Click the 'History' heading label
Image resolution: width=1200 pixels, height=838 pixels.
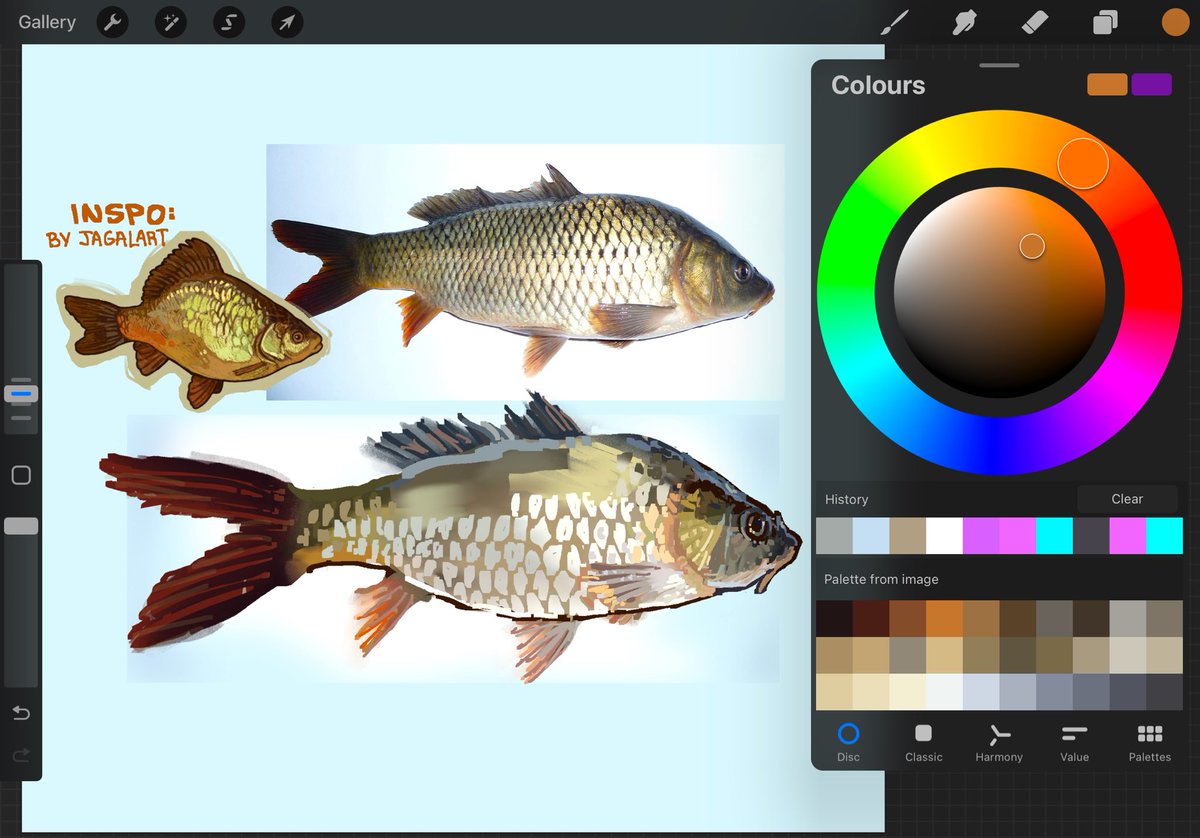coord(846,499)
